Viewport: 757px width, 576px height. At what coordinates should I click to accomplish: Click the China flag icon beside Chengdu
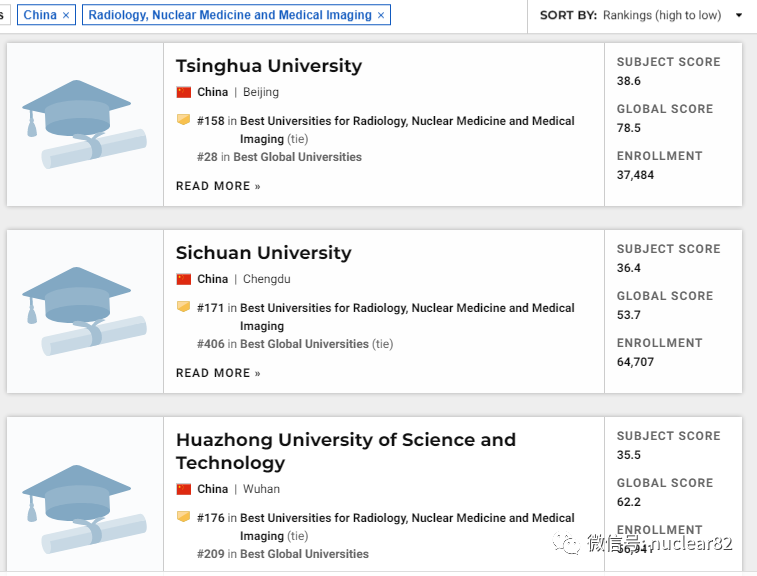tap(183, 279)
